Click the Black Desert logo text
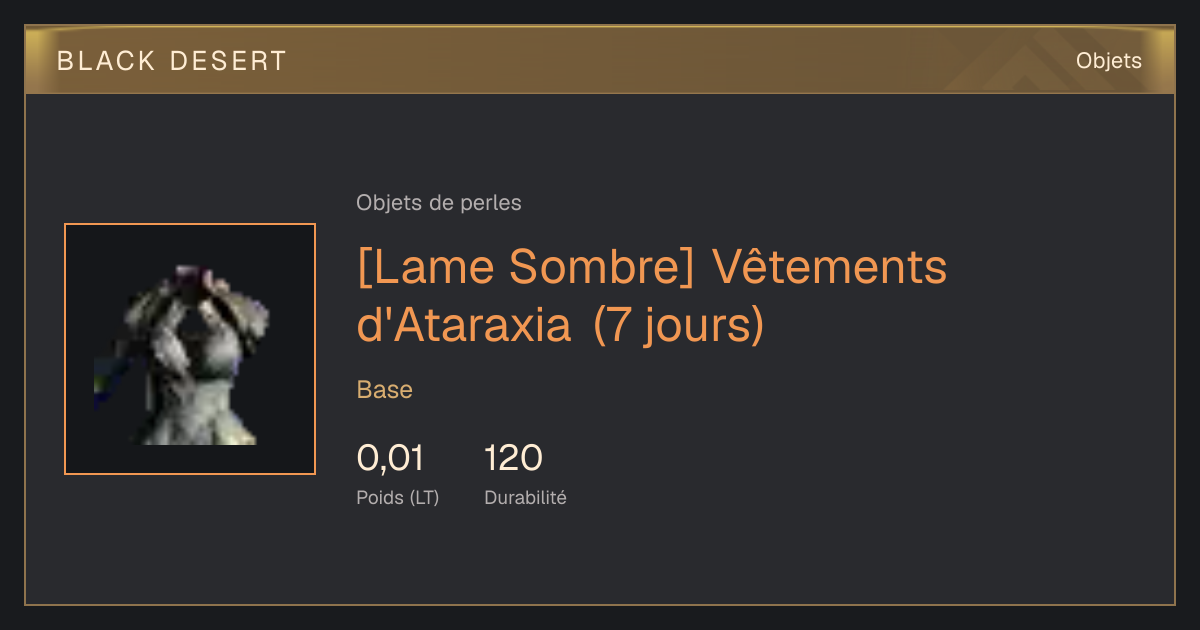1200x630 pixels. click(x=172, y=61)
